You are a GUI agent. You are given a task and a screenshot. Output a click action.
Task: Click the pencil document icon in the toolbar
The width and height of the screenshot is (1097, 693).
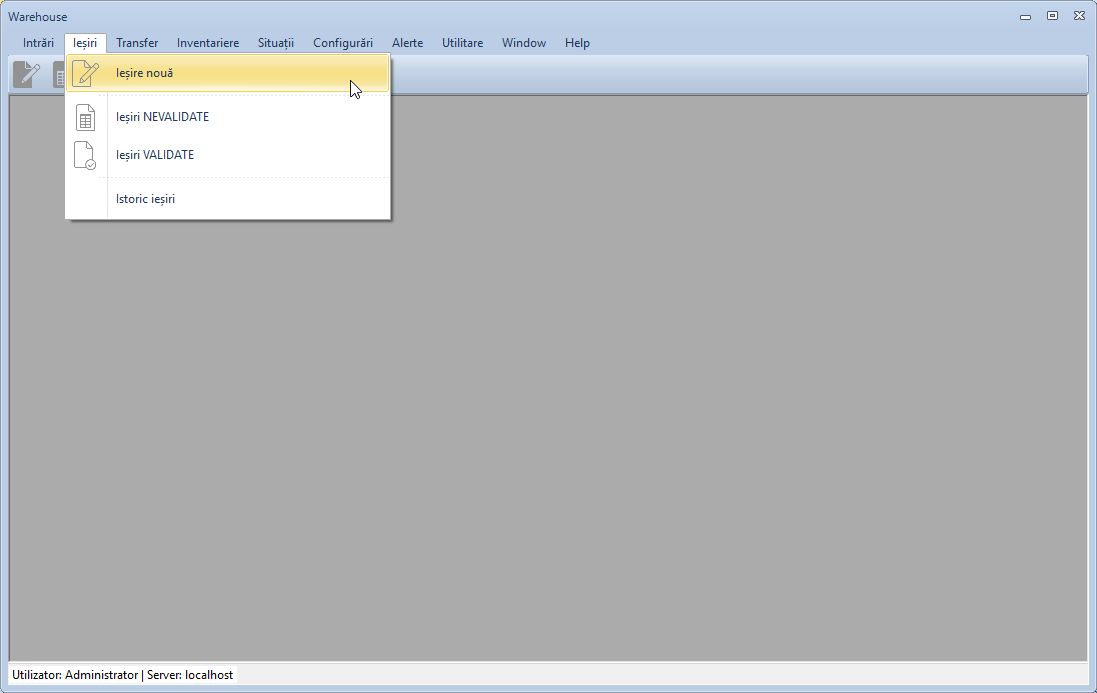pyautogui.click(x=26, y=74)
